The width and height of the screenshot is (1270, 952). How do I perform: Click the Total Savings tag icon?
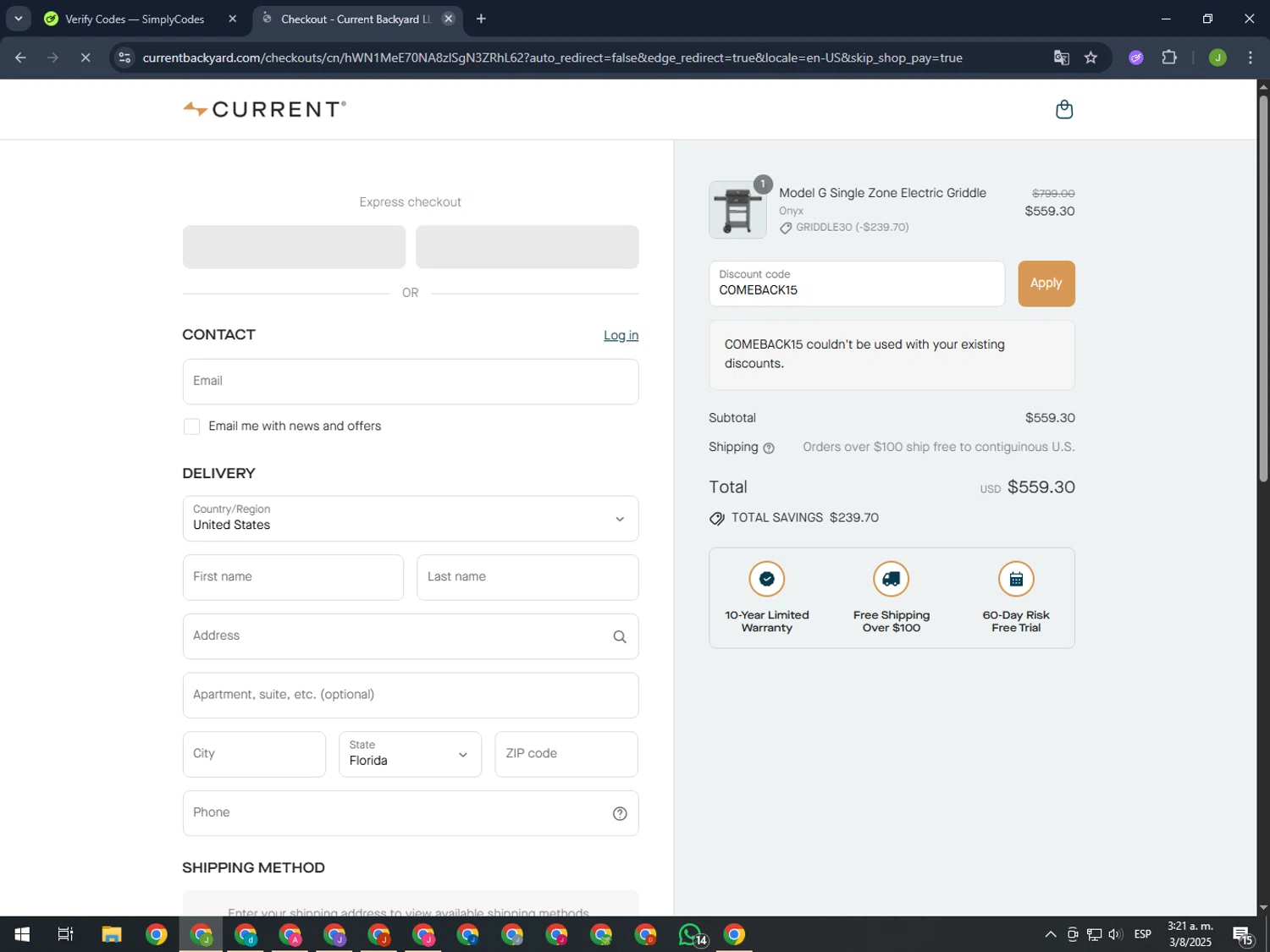(x=717, y=519)
